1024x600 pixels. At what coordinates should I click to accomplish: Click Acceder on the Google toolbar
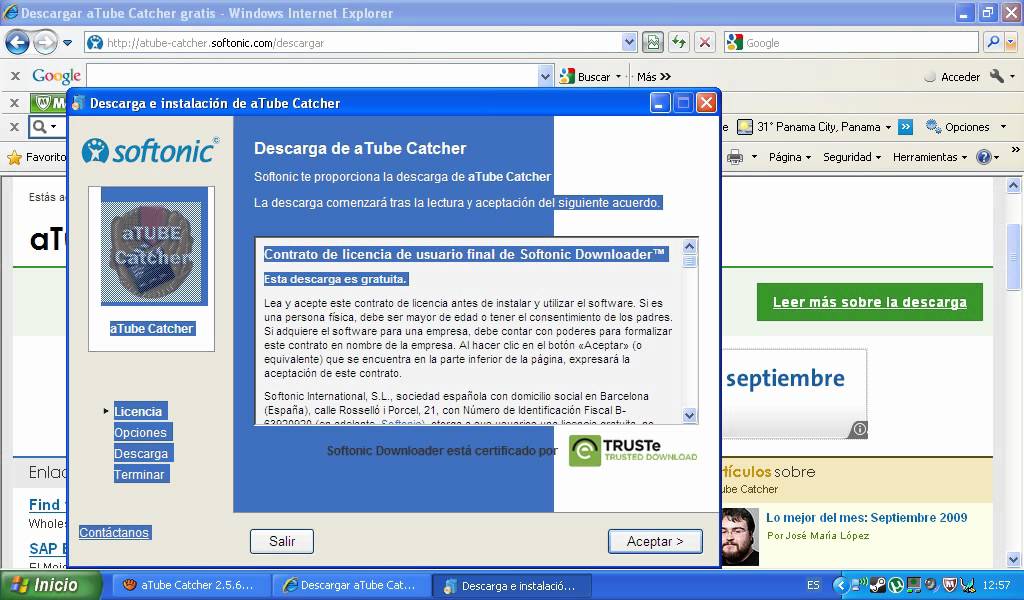click(x=952, y=77)
